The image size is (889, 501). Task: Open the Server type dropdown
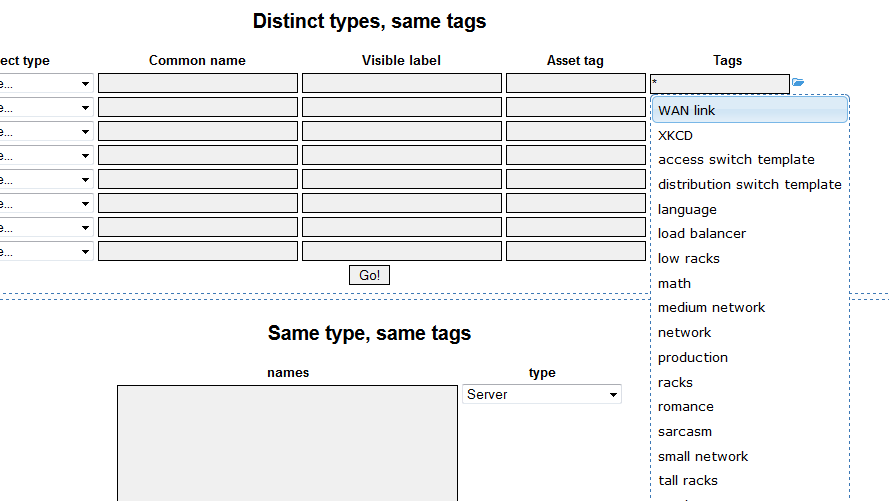coord(541,395)
